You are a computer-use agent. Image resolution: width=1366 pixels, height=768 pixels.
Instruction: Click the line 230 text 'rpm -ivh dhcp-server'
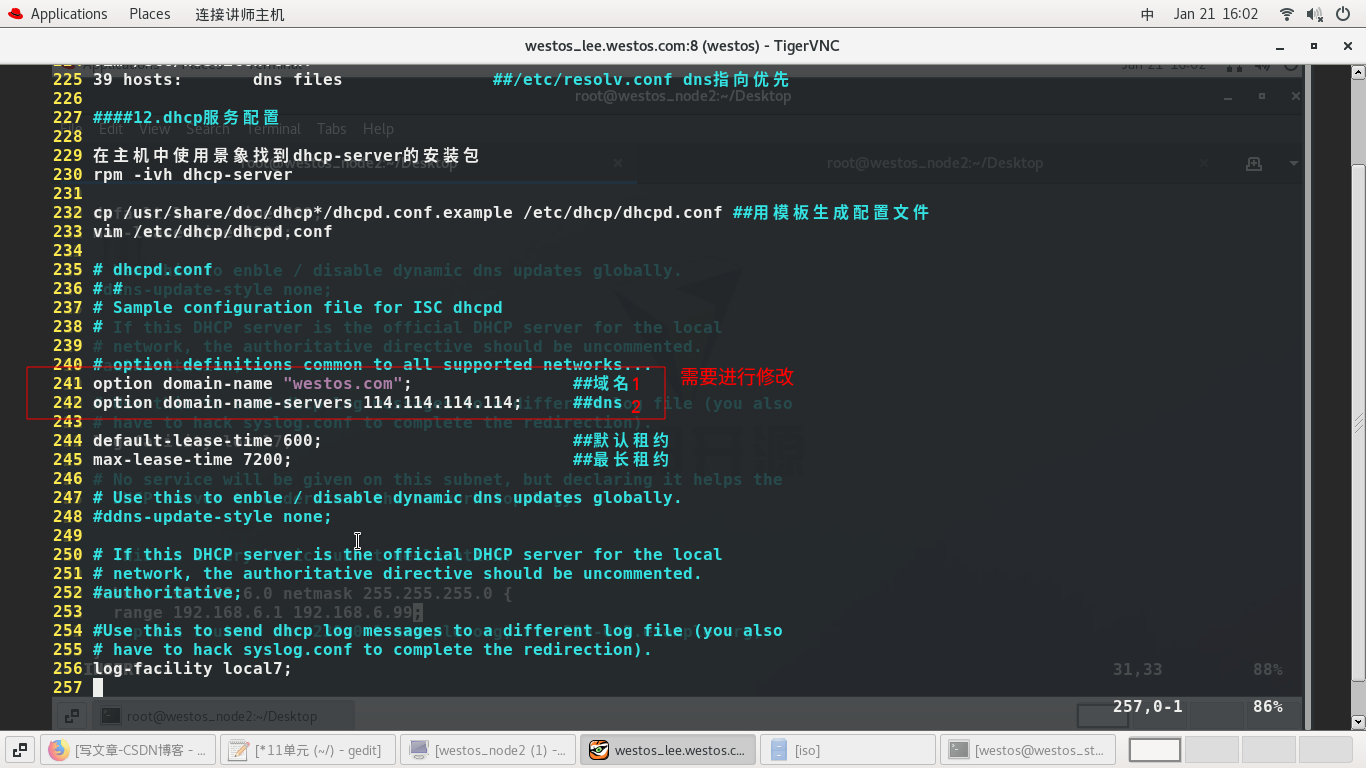tap(193, 174)
